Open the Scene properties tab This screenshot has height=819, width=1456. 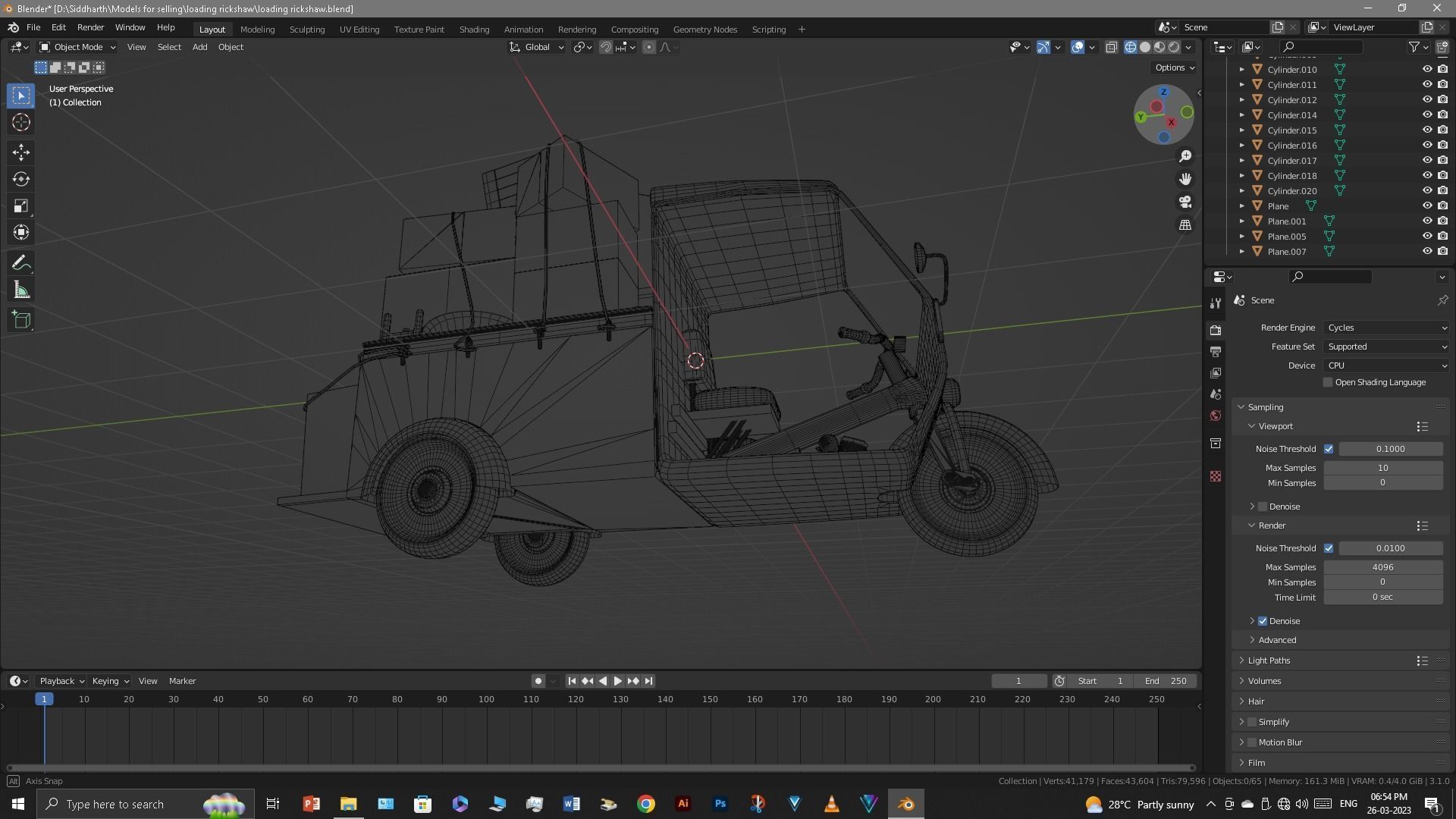click(x=1216, y=394)
